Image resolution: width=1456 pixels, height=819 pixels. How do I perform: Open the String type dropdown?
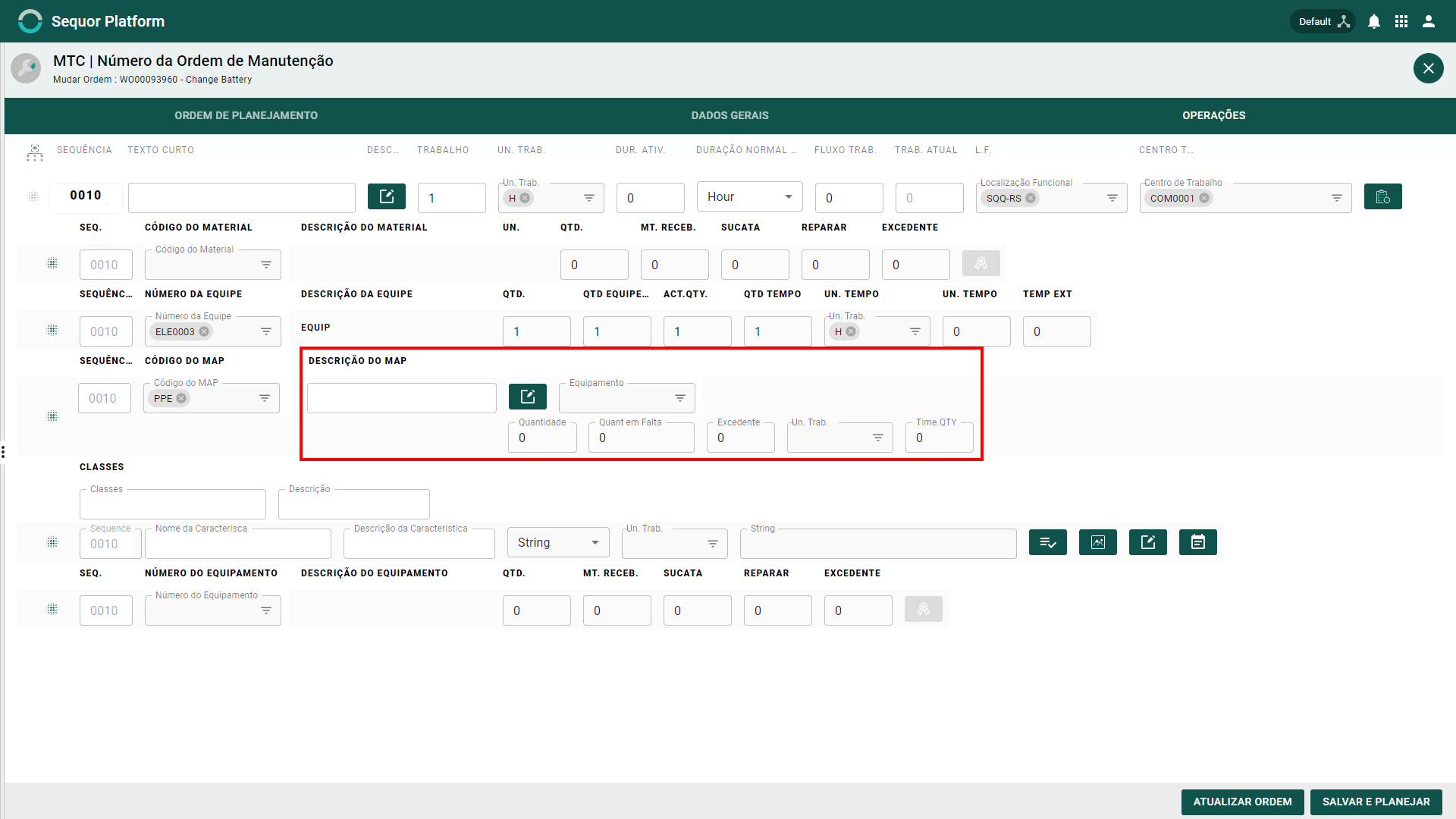pos(558,542)
